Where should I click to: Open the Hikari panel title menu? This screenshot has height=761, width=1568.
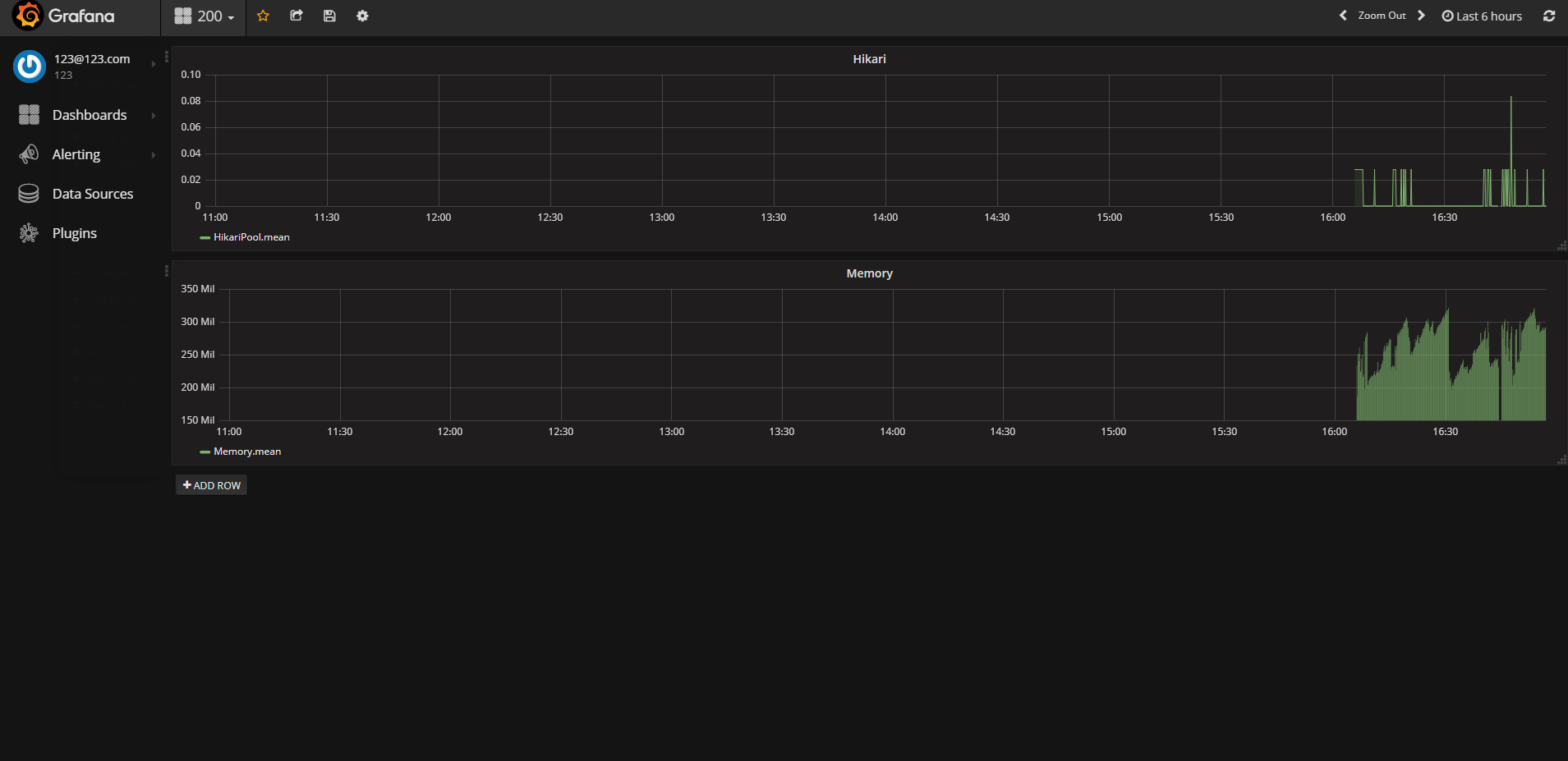pos(869,59)
